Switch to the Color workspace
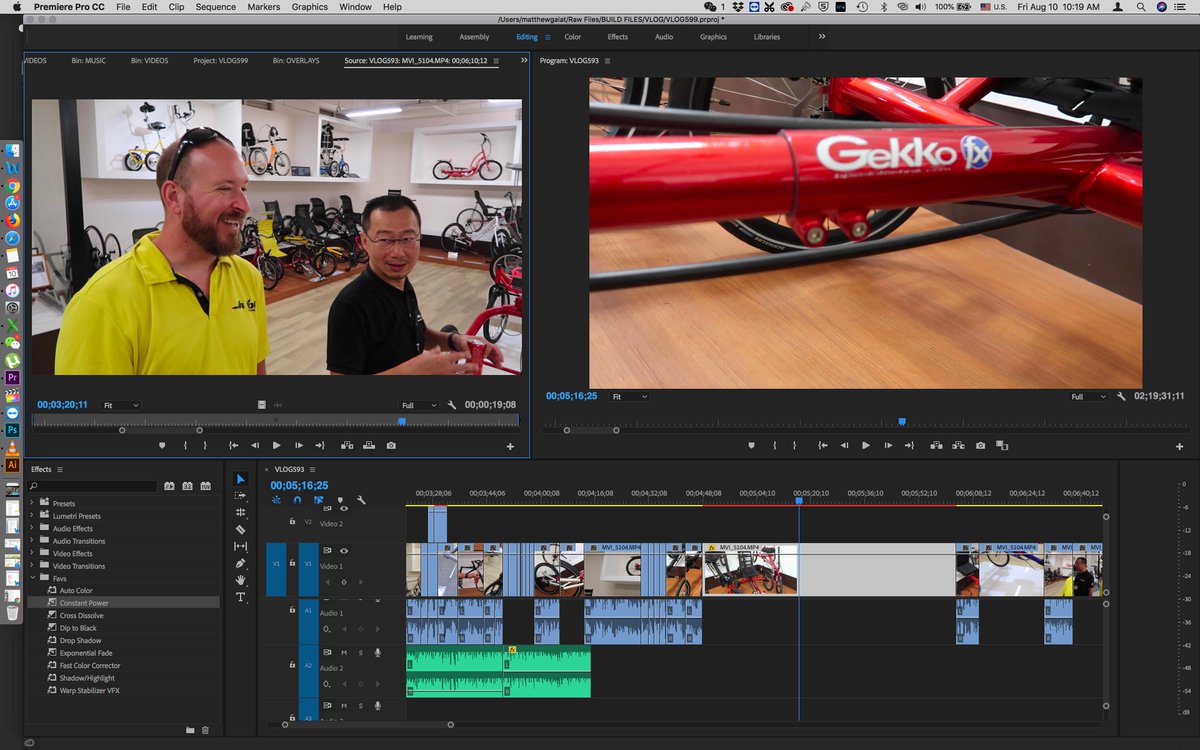 coord(572,37)
